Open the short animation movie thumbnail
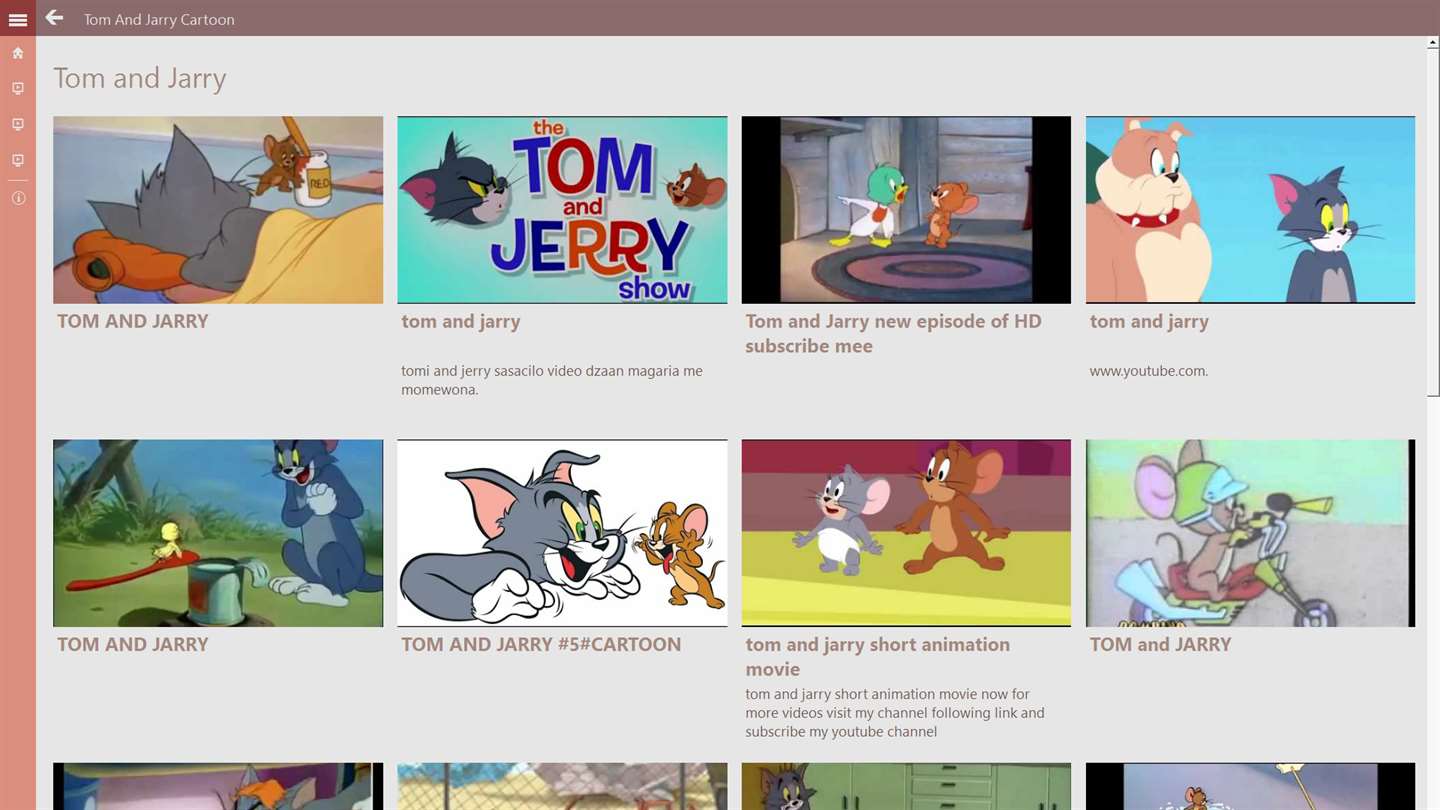The image size is (1440, 810). 906,533
